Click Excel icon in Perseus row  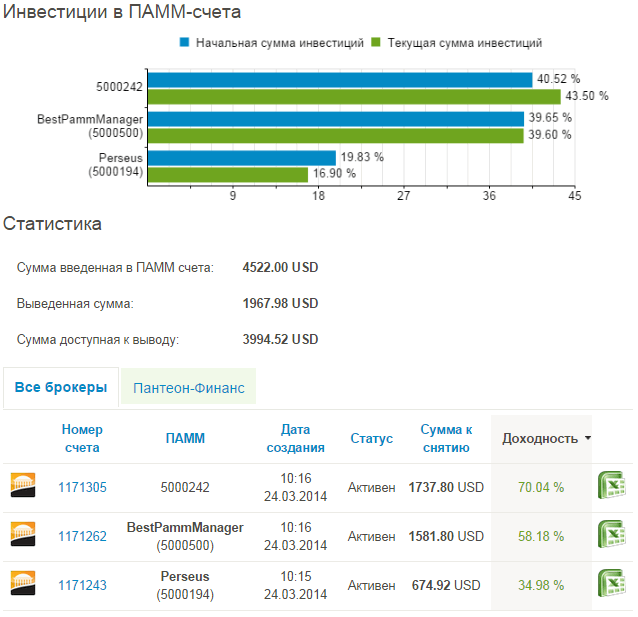(611, 583)
